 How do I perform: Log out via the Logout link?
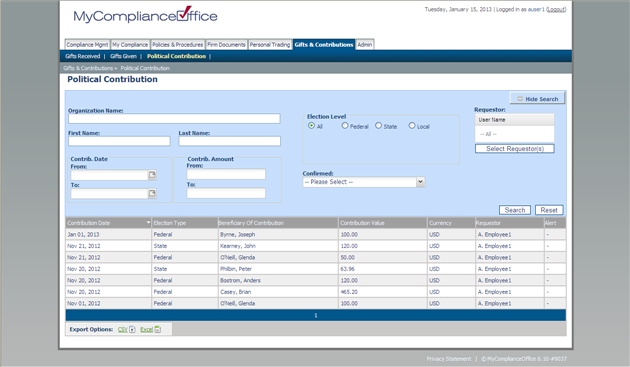(556, 9)
